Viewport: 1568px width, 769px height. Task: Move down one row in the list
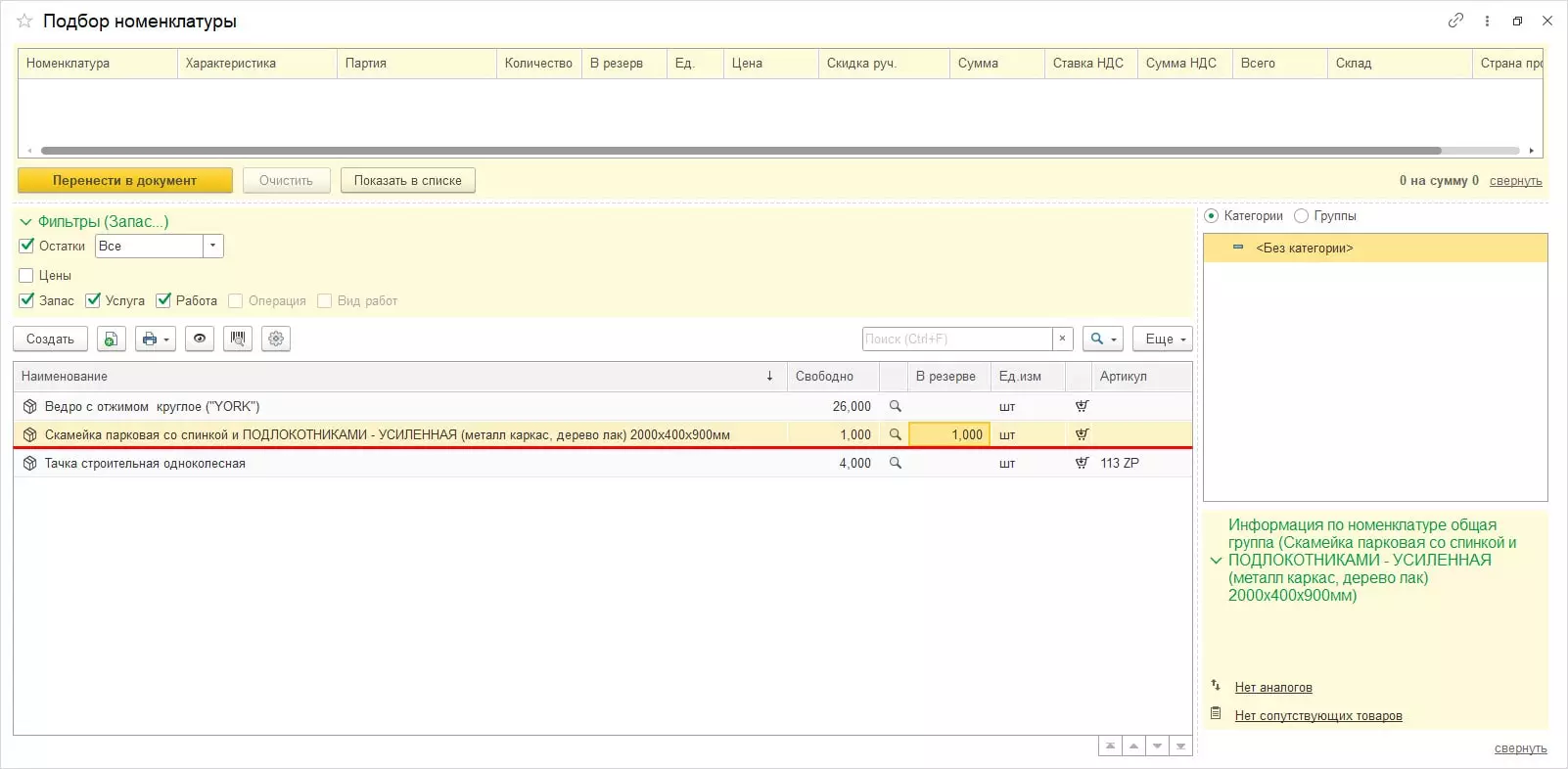[1157, 746]
